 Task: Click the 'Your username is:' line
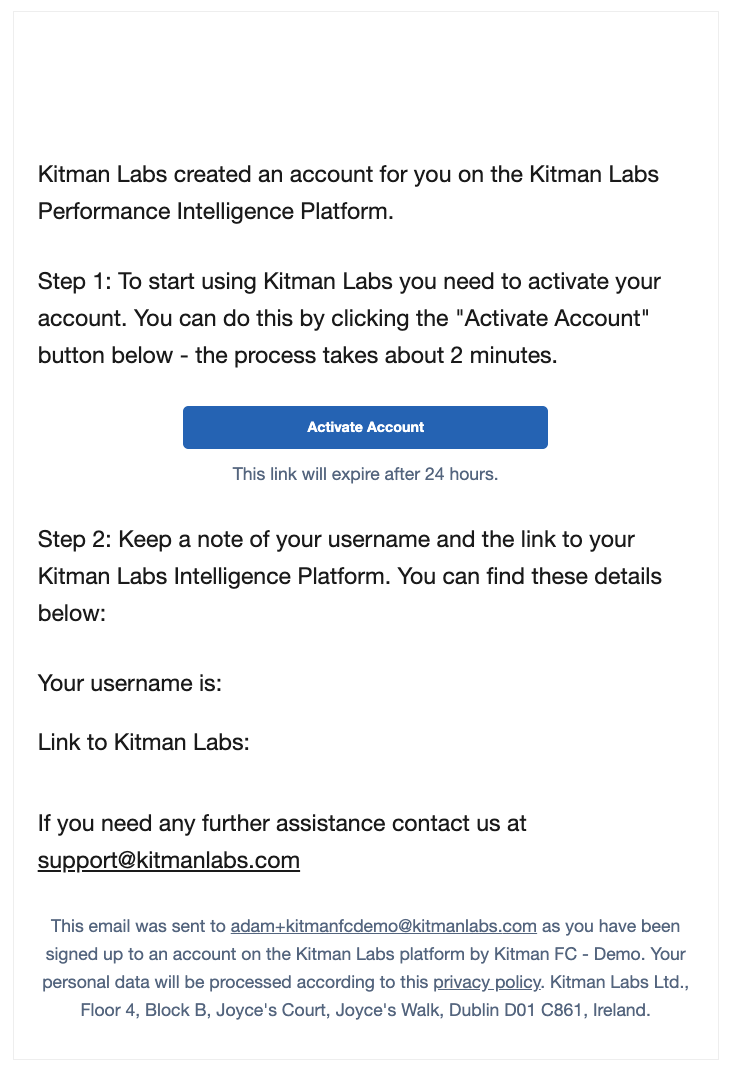point(129,683)
